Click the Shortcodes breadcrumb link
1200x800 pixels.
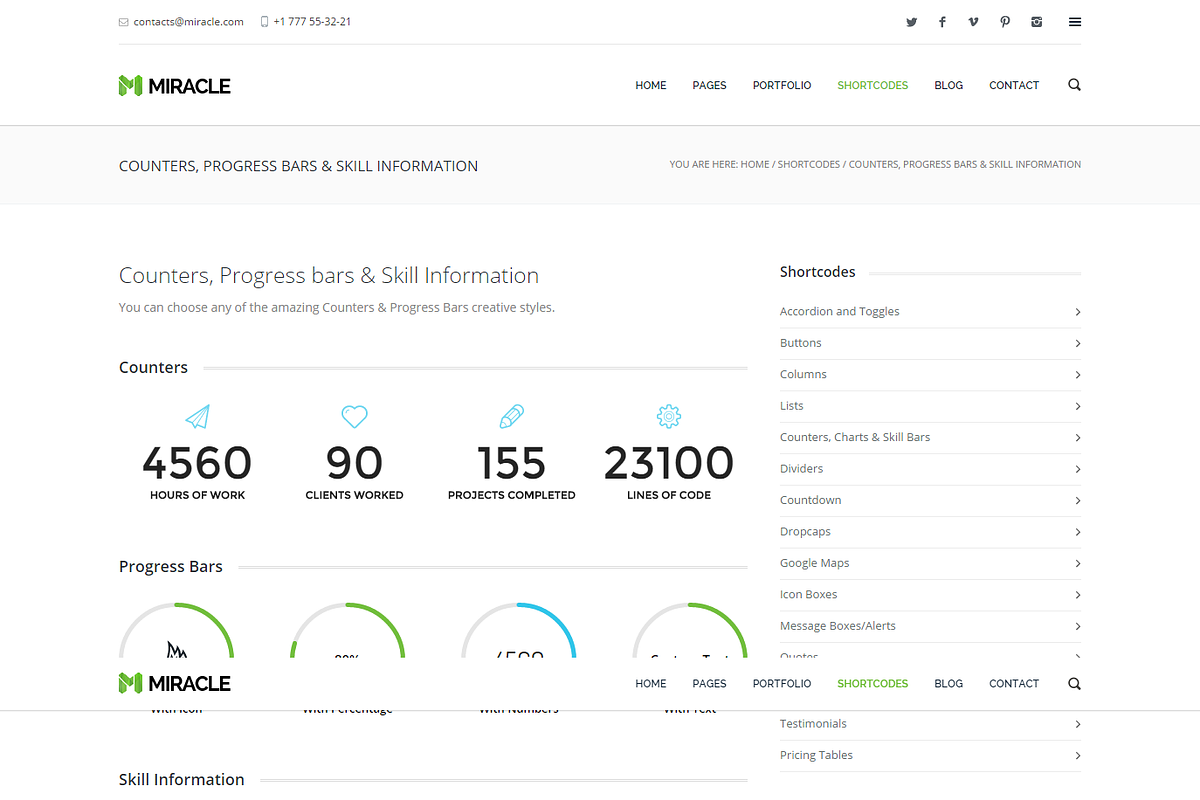tap(809, 164)
